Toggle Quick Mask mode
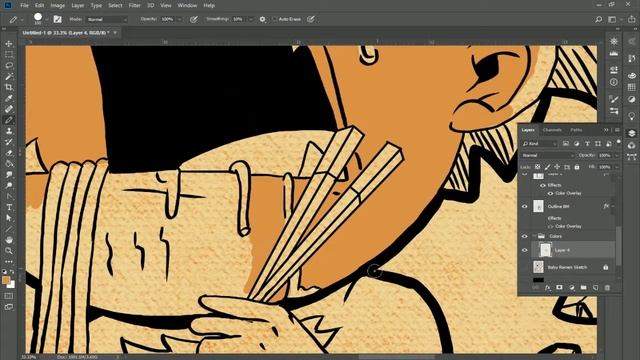This screenshot has width=640, height=360. pos(9,296)
